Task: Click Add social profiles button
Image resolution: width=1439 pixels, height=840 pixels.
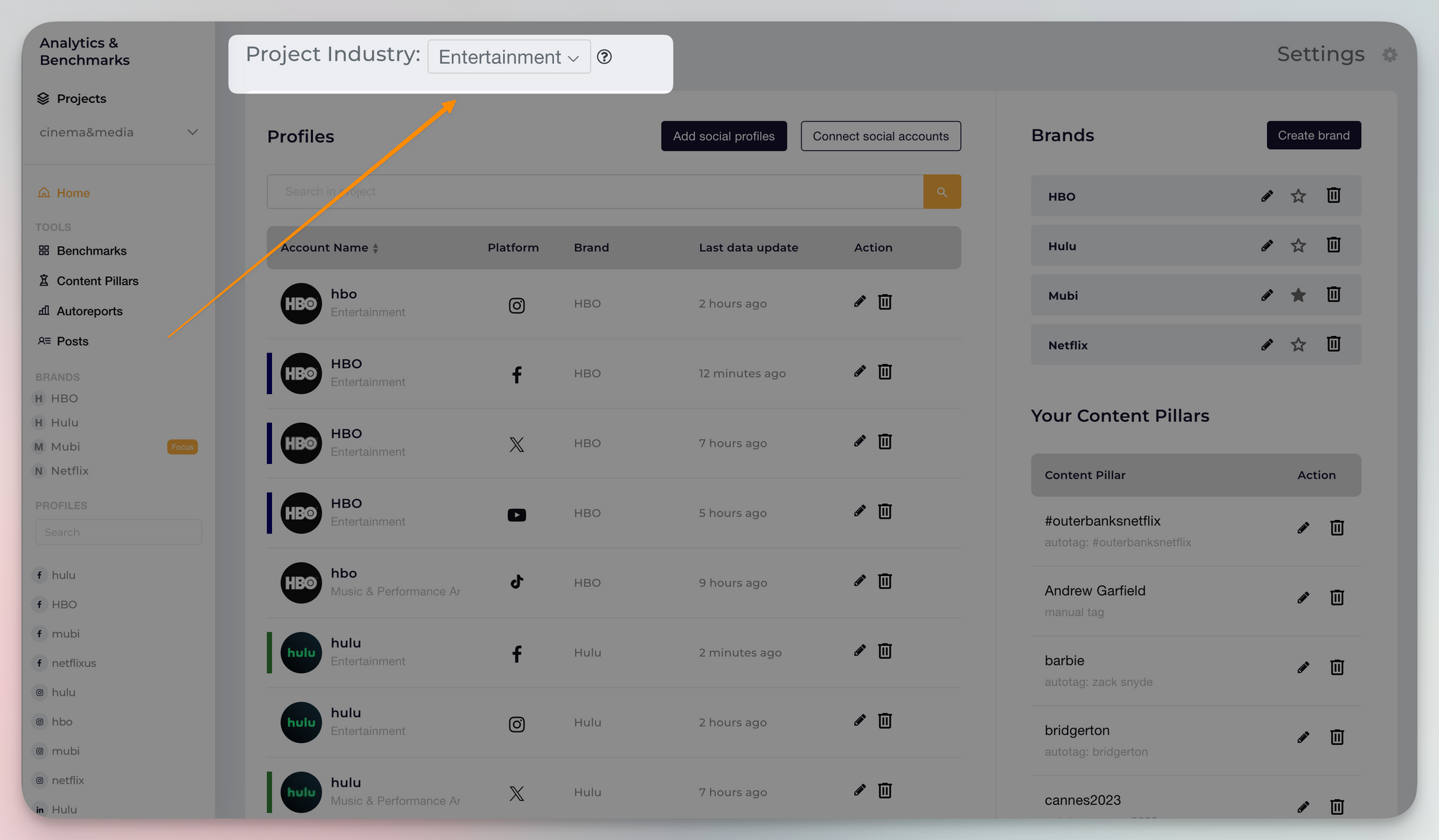Action: pos(724,136)
